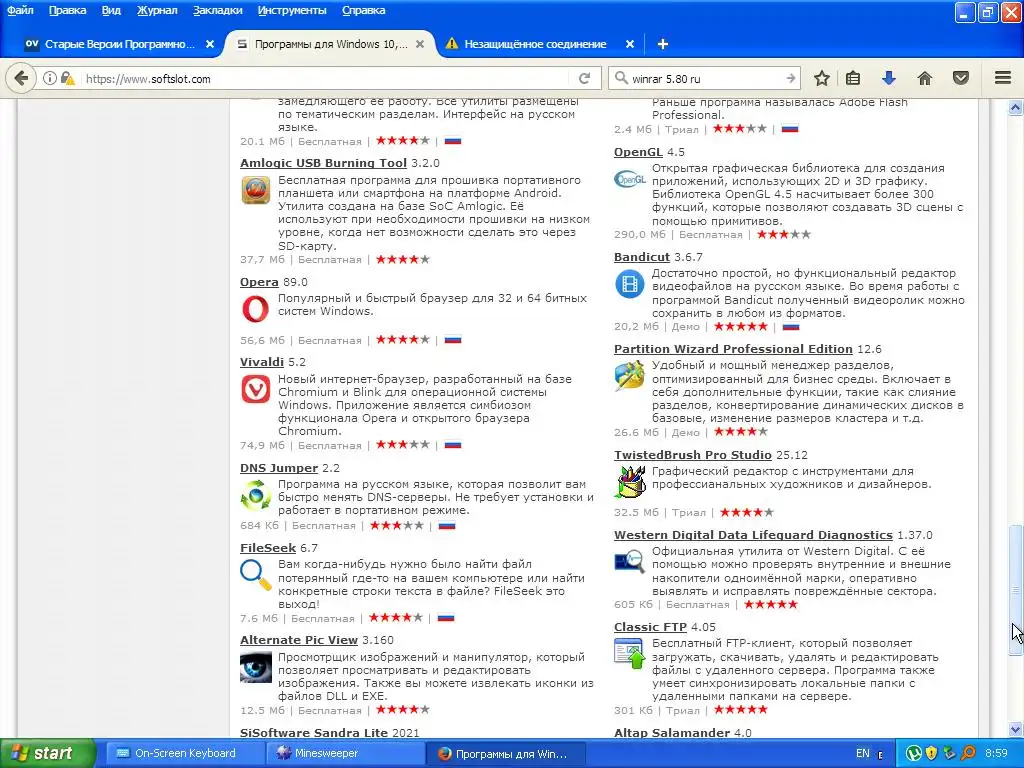This screenshot has width=1024, height=768.
Task: Click the OpenGL logo icon
Action: coord(630,178)
